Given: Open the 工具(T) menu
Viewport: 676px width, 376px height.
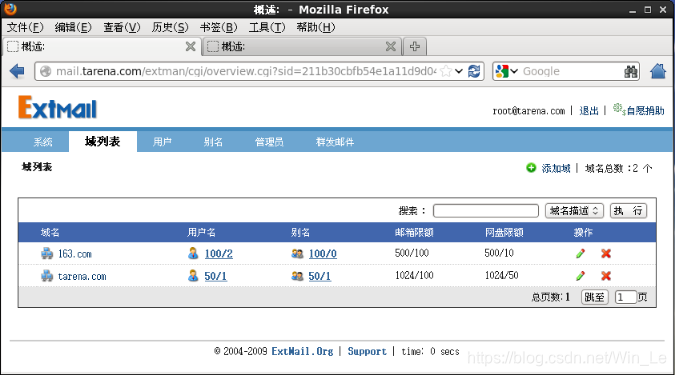Looking at the screenshot, I should click(267, 28).
